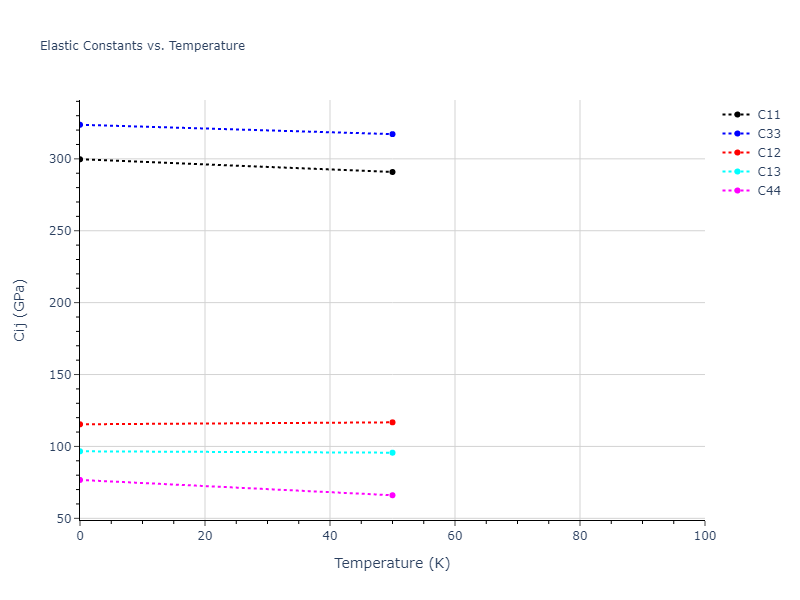Click the x-axis tick label 60

click(454, 537)
